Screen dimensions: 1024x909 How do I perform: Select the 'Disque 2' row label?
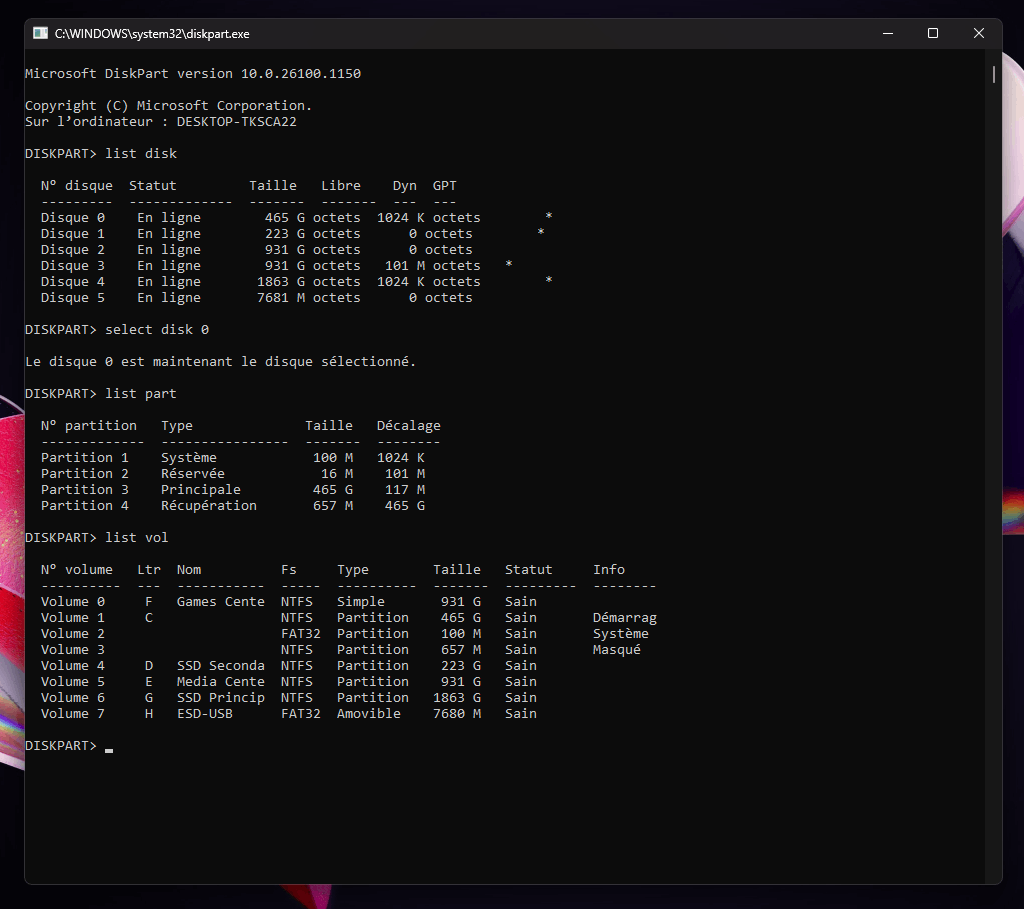point(72,249)
